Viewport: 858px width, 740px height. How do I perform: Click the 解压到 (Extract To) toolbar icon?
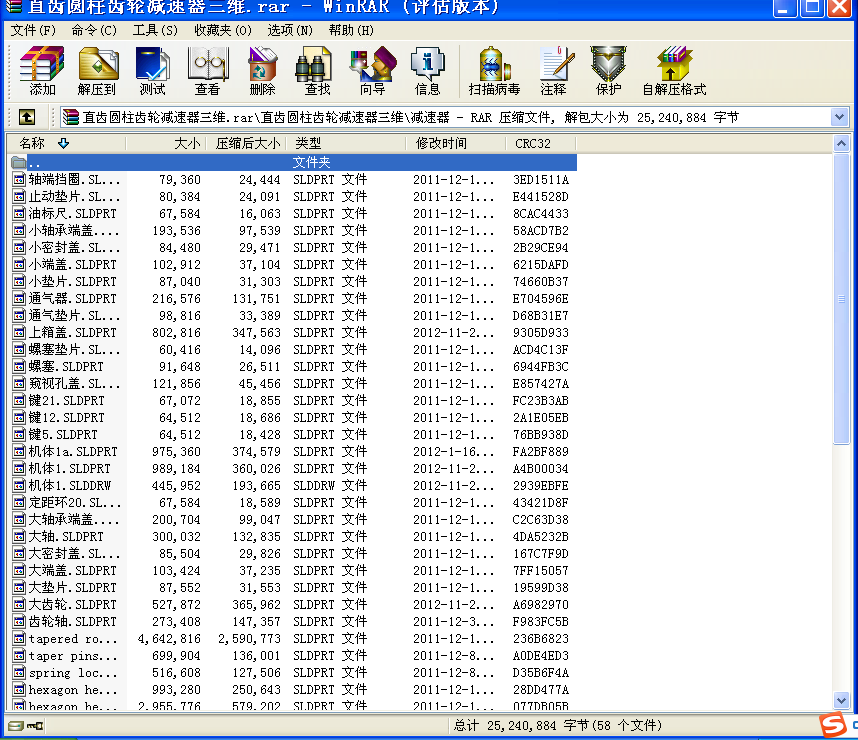[x=97, y=71]
